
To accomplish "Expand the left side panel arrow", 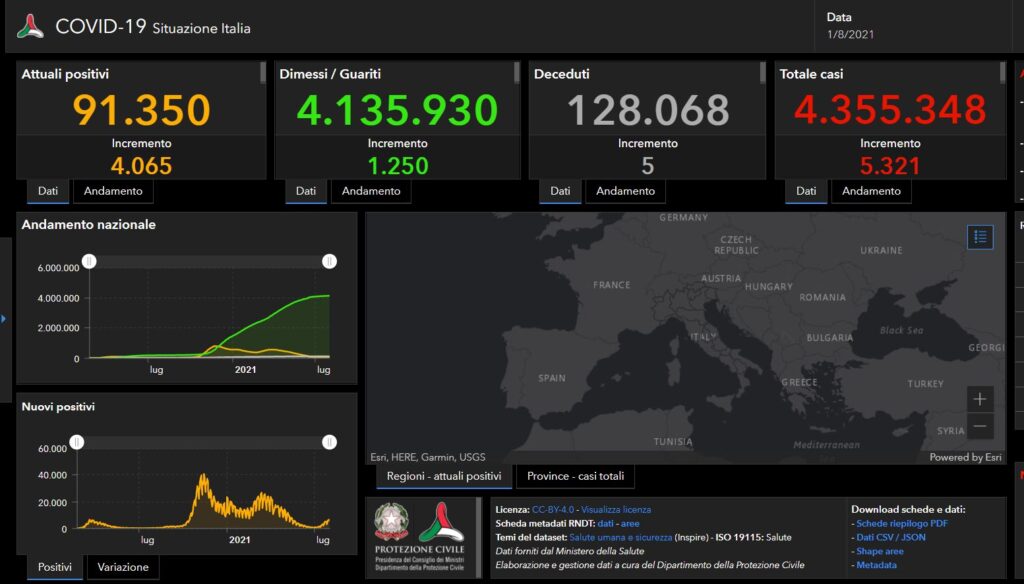I will click(4, 319).
